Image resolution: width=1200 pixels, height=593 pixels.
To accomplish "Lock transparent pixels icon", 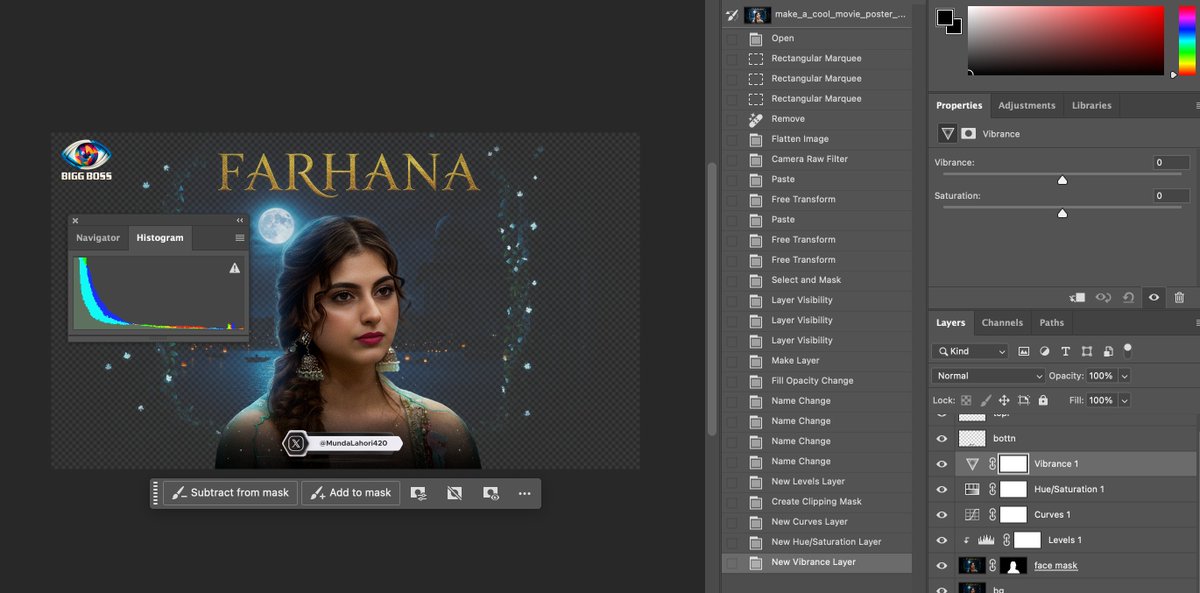I will [x=966, y=400].
